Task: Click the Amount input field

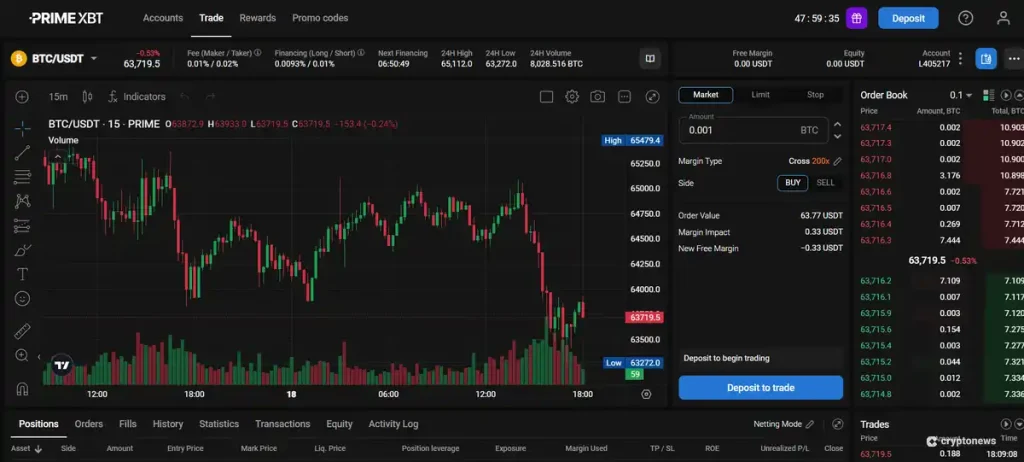Action: tap(754, 130)
